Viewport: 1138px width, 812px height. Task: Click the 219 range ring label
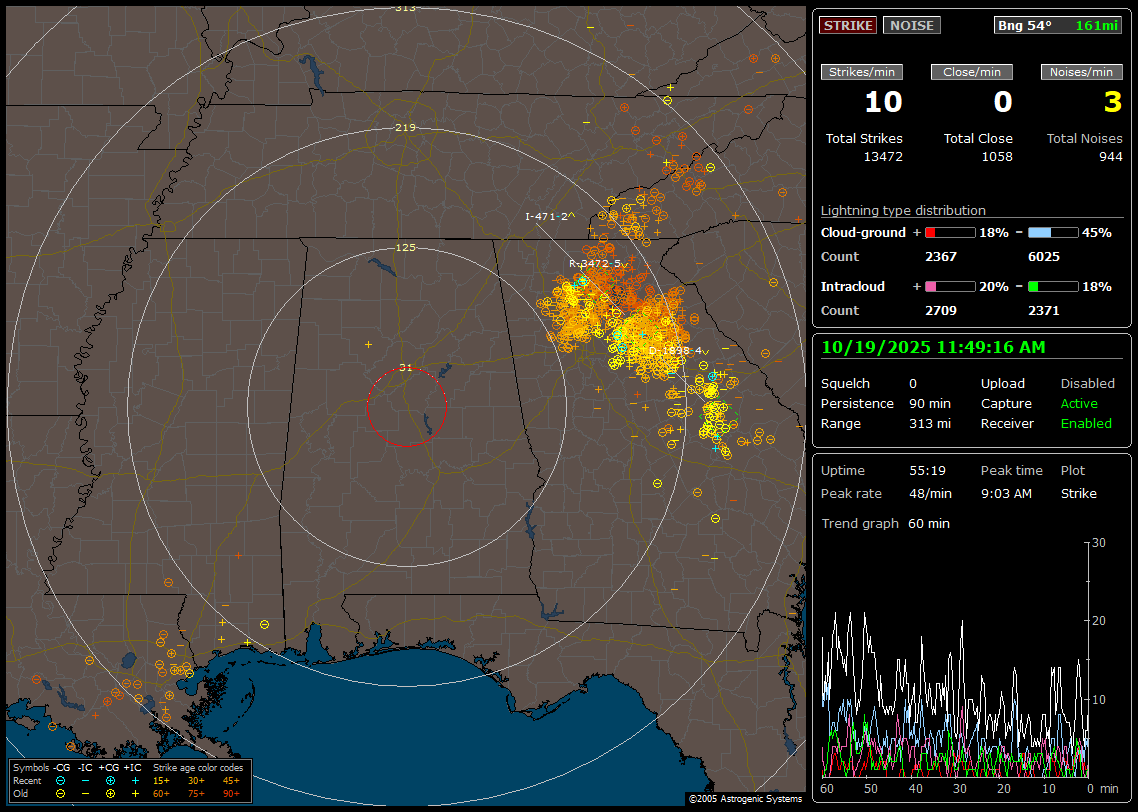(x=405, y=128)
